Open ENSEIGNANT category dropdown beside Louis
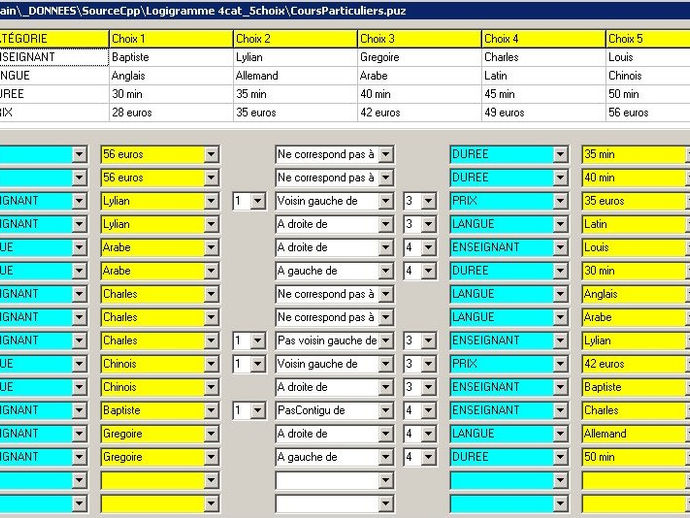 (561, 248)
